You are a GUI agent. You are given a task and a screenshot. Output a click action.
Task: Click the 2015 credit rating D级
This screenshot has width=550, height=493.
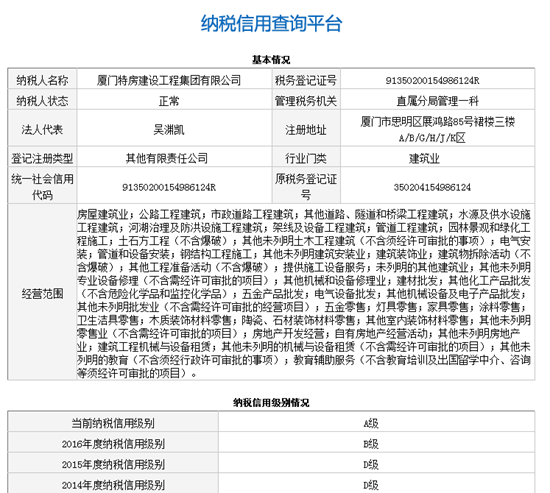click(x=371, y=465)
